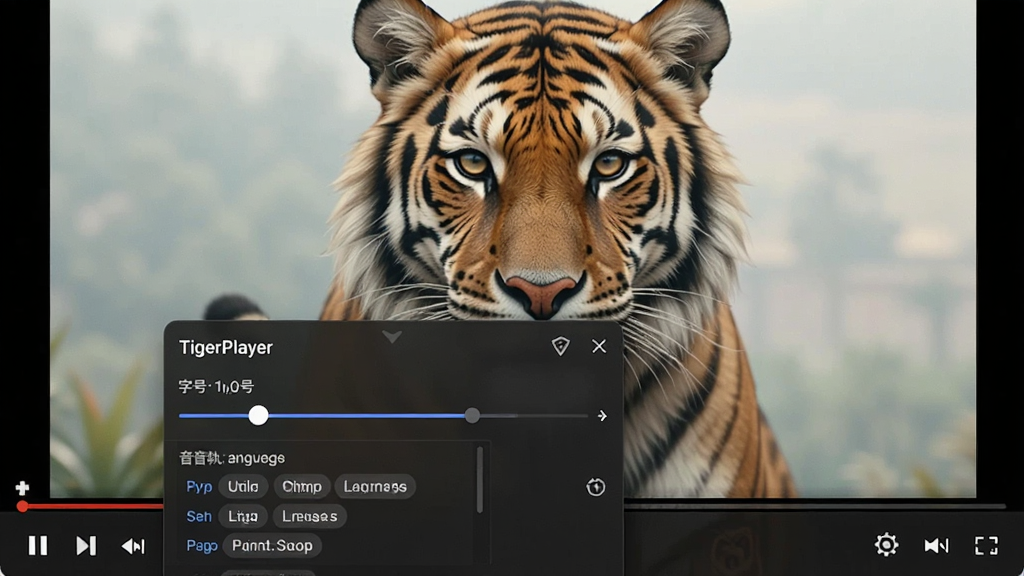Select the Utilo chip
Image resolution: width=1024 pixels, height=576 pixels.
243,487
